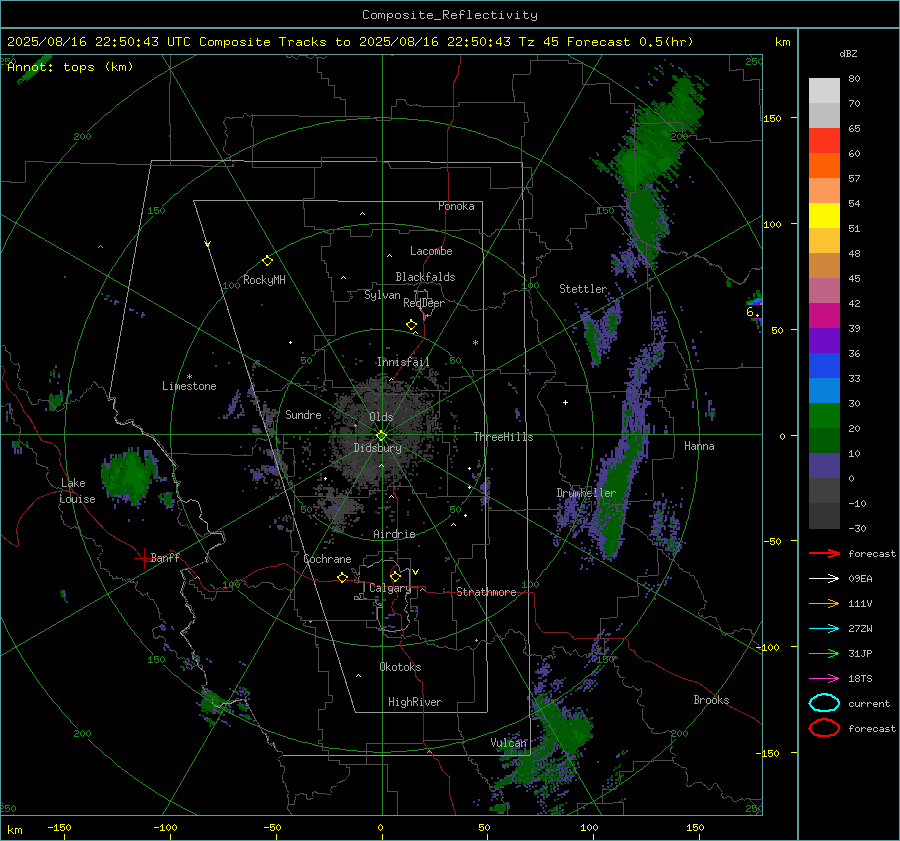Click the storm top value 6. label

click(x=753, y=312)
